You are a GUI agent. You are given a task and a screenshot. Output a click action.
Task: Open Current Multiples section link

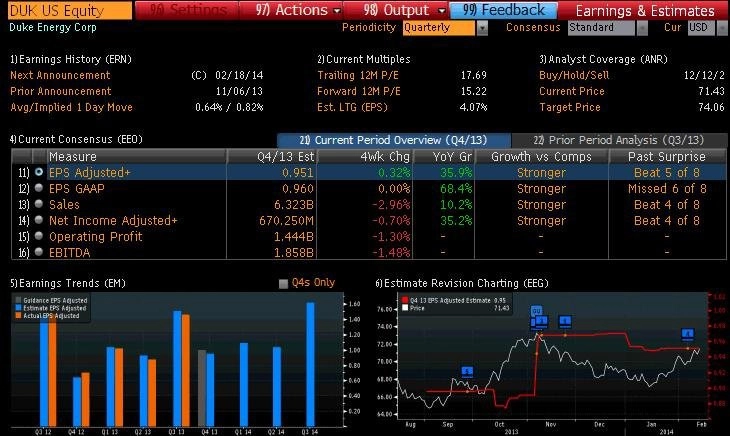point(364,59)
